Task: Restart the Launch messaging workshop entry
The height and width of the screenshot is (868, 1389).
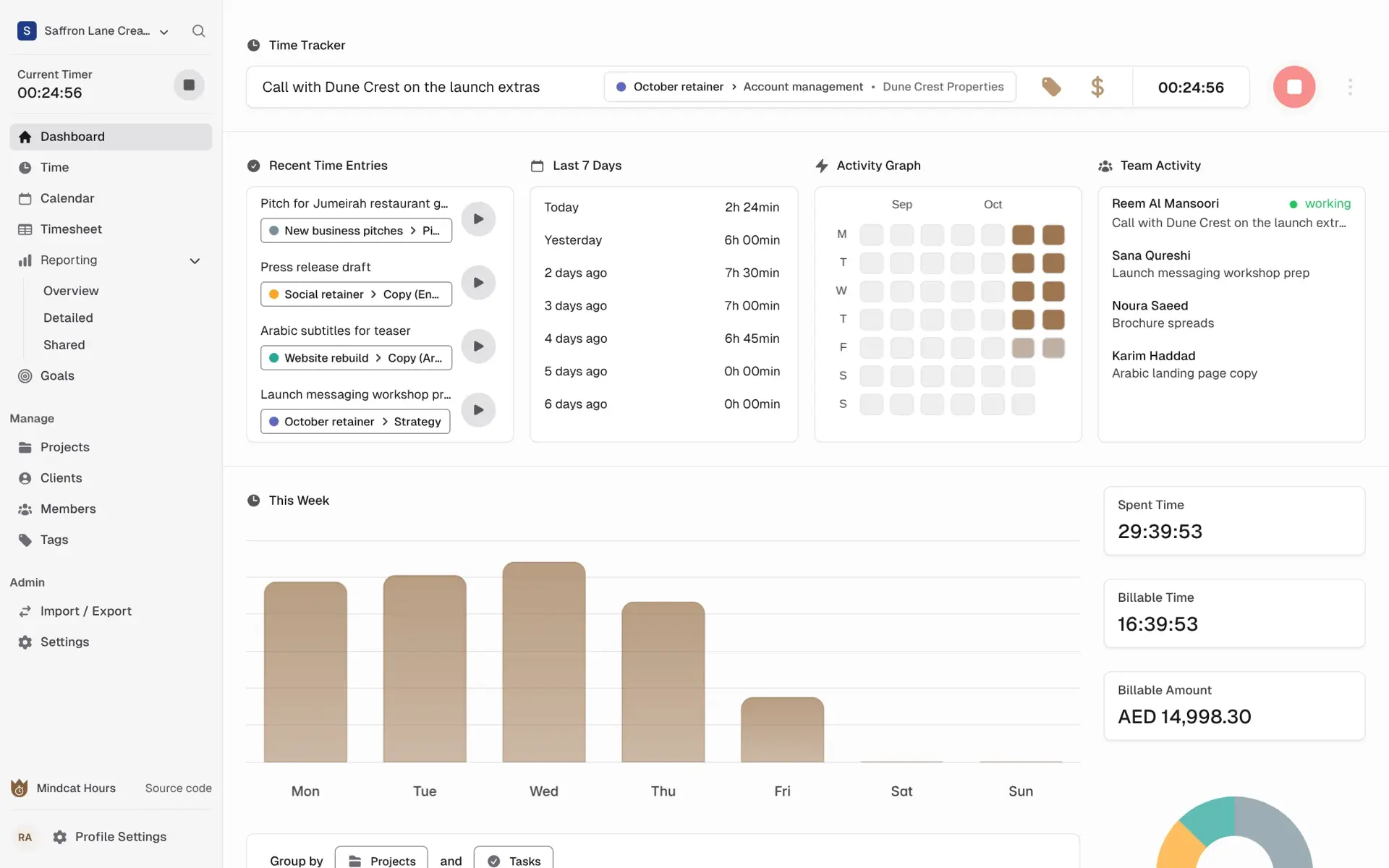Action: pyautogui.click(x=478, y=410)
